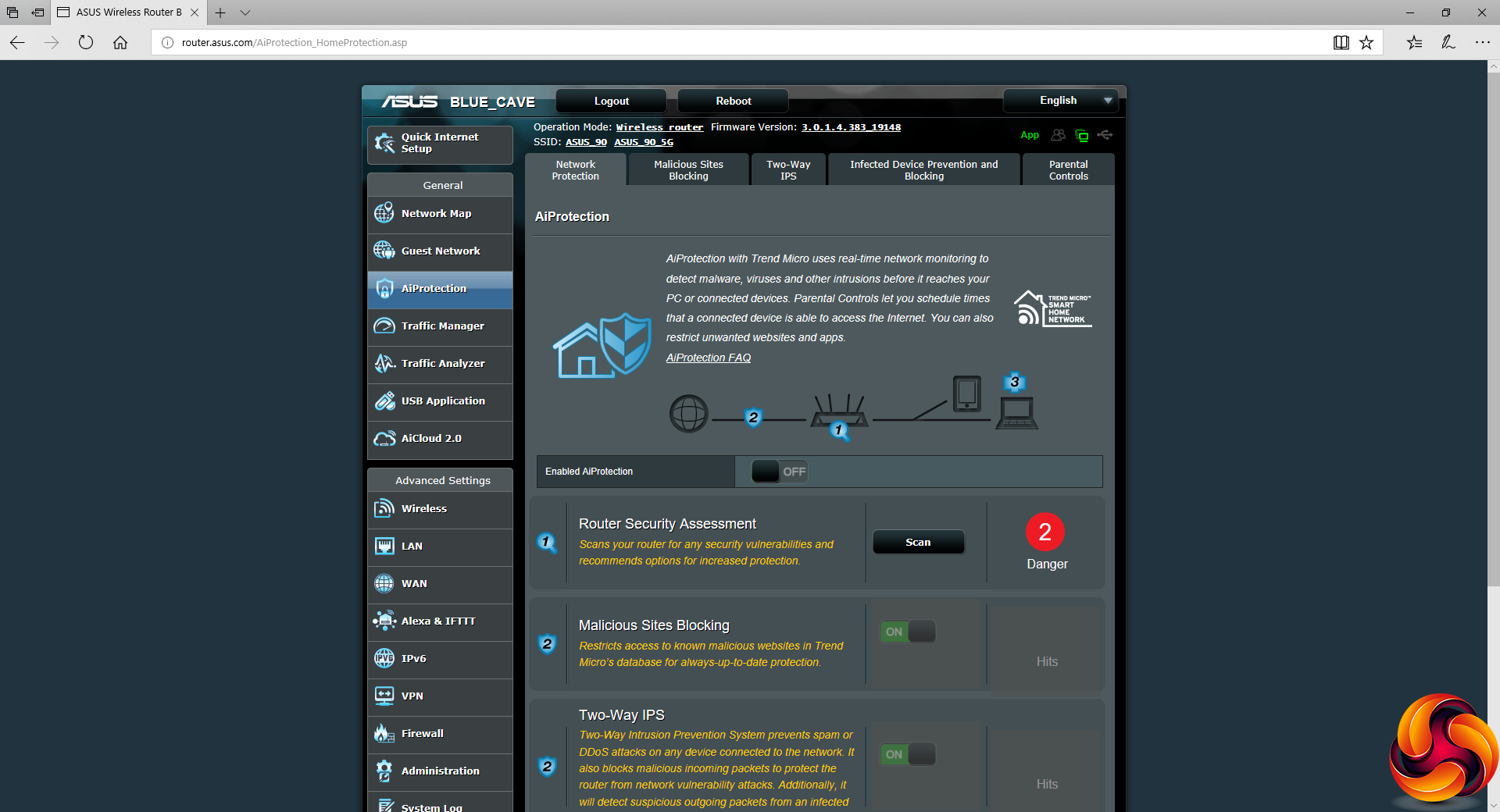Open WAN settings
The height and width of the screenshot is (812, 1500).
pyautogui.click(x=440, y=584)
